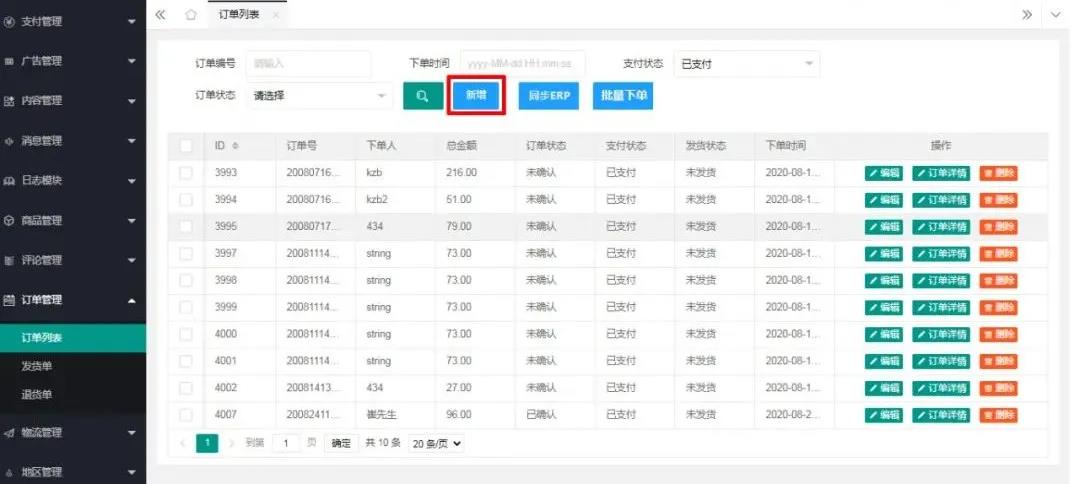The height and width of the screenshot is (484, 1080).
Task: Click the 同步ERP button
Action: coord(549,96)
